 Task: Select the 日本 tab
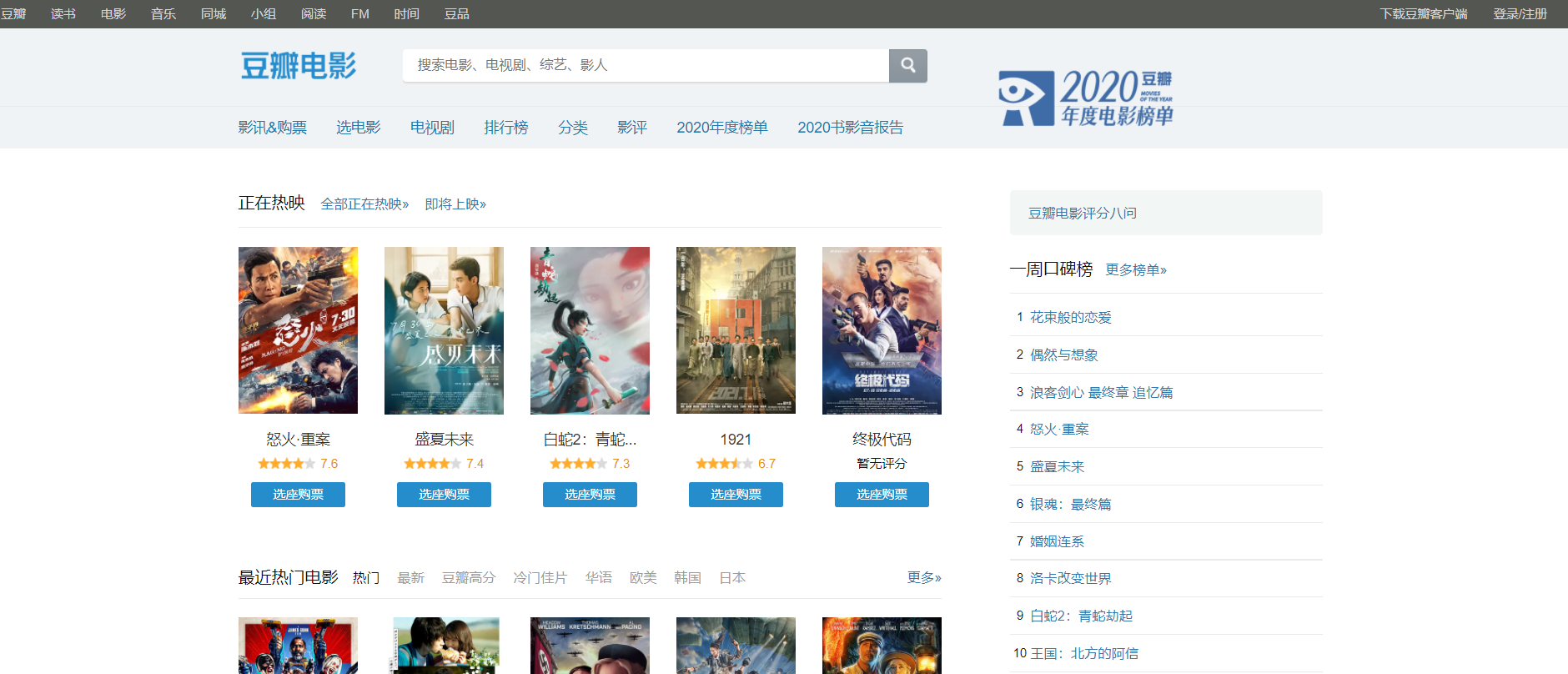732,578
